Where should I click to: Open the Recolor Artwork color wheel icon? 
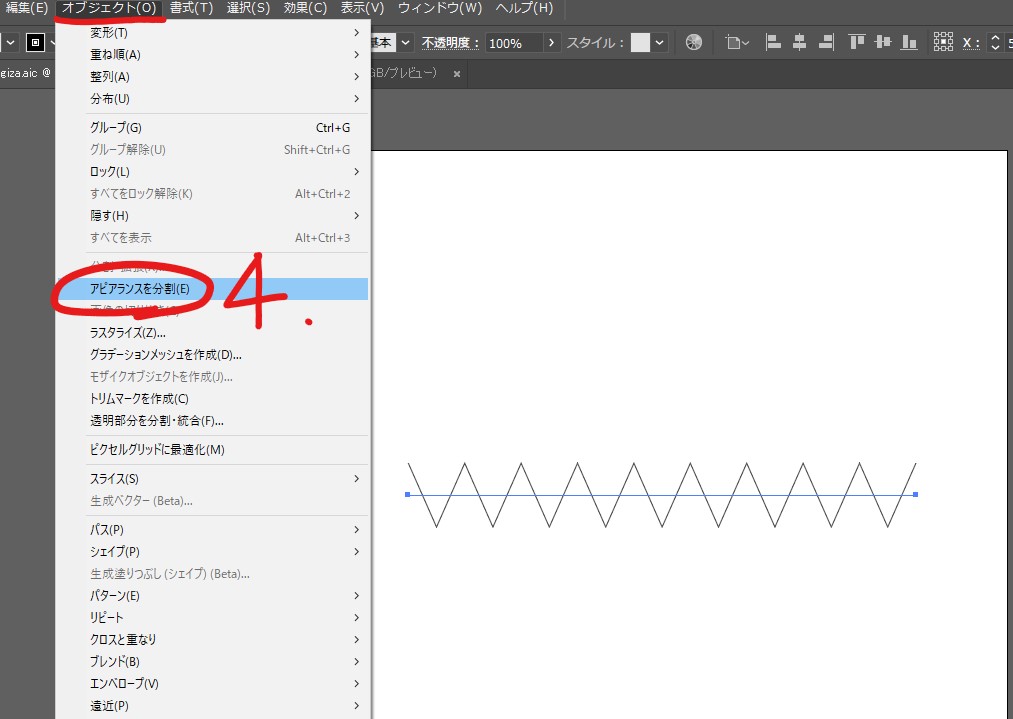(x=694, y=43)
